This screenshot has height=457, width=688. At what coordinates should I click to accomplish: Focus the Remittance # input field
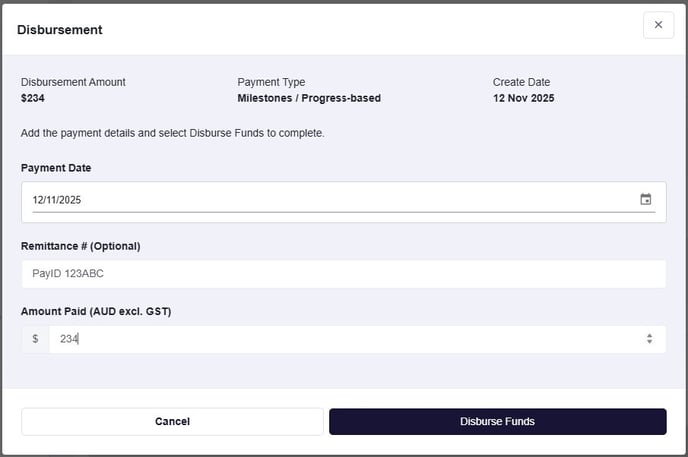pyautogui.click(x=343, y=274)
